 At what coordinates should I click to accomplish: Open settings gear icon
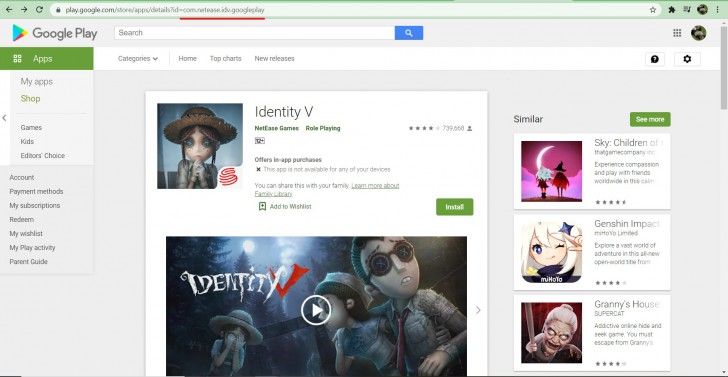pyautogui.click(x=687, y=59)
